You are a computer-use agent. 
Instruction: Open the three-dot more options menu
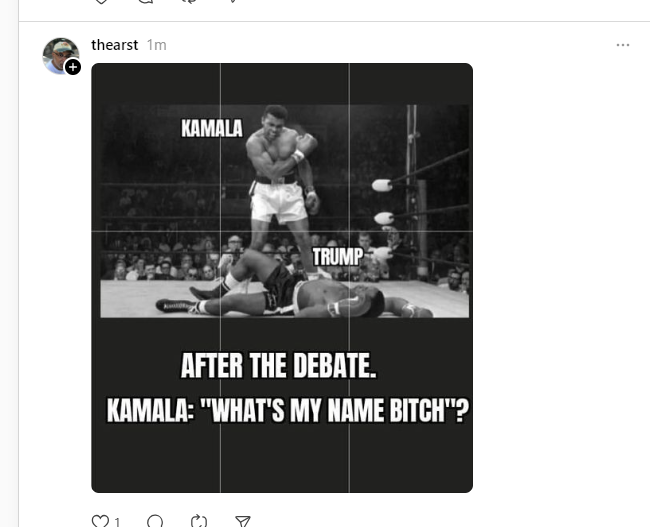623,45
